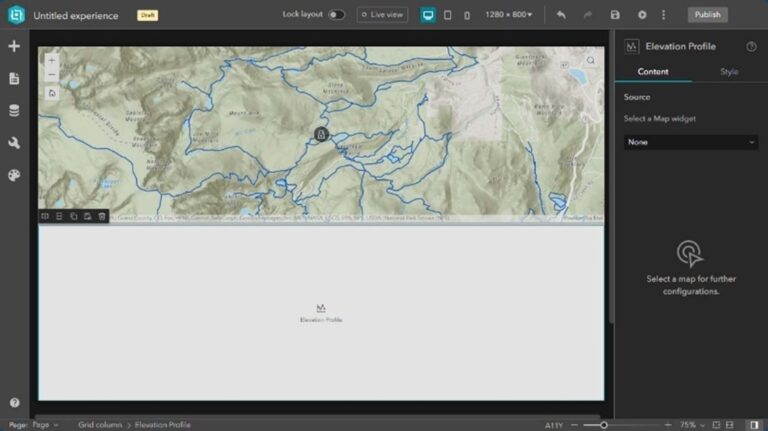The height and width of the screenshot is (431, 768).
Task: Click the Live view button
Action: 383,15
